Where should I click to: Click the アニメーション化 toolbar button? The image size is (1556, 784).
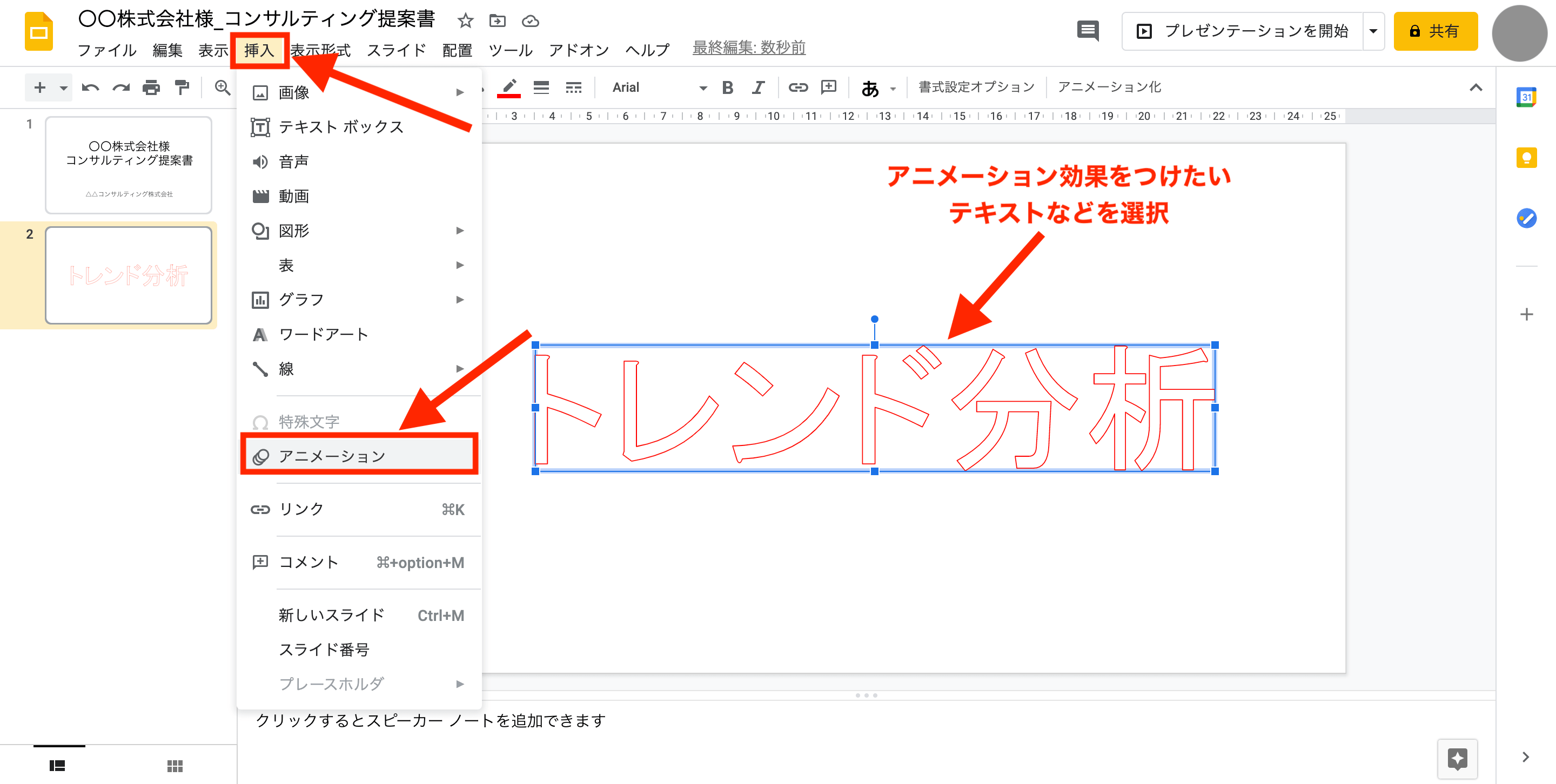click(x=1109, y=87)
